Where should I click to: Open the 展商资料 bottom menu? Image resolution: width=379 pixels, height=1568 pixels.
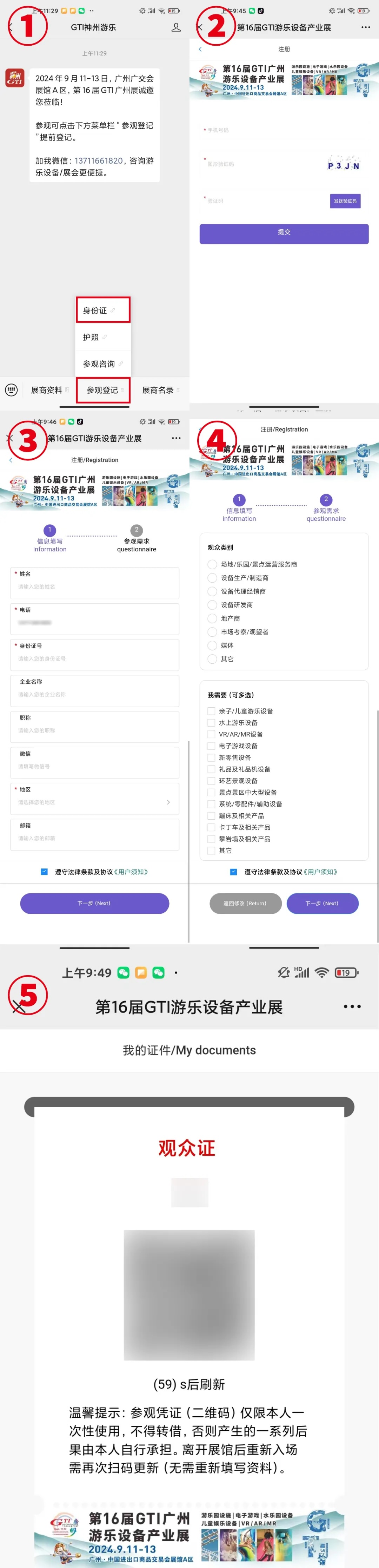pos(50,390)
